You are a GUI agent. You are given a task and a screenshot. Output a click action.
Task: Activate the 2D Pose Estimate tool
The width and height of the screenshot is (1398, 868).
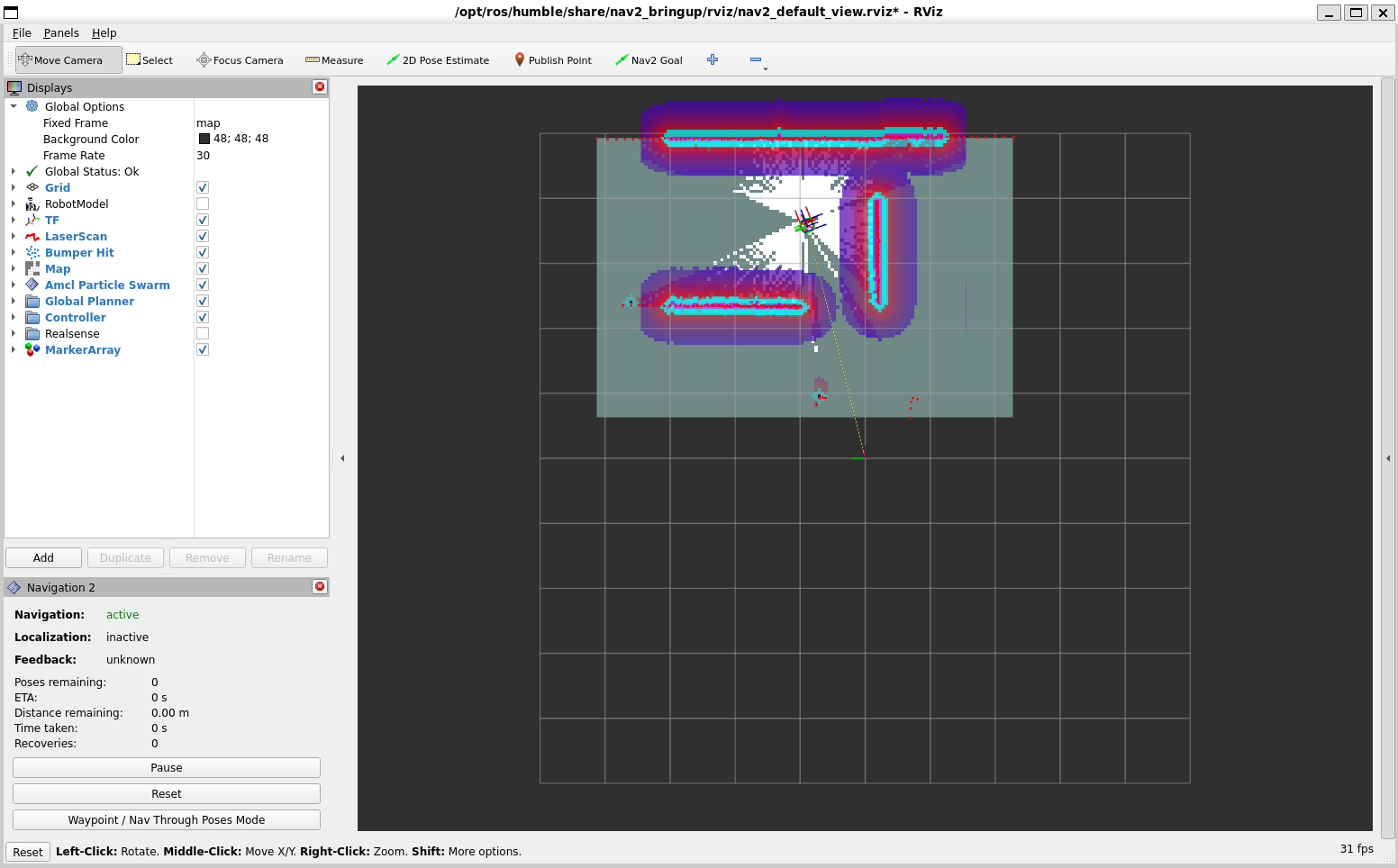[438, 60]
